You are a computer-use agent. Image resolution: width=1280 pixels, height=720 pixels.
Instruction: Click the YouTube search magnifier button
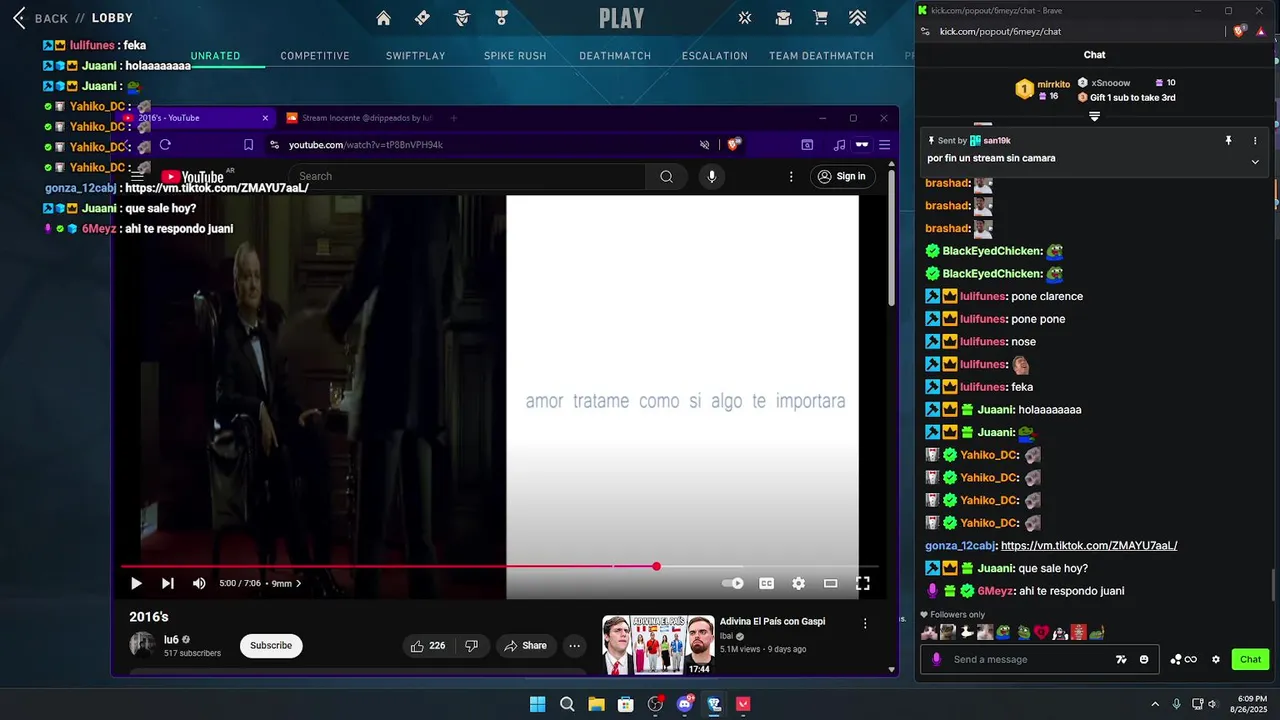pos(666,176)
